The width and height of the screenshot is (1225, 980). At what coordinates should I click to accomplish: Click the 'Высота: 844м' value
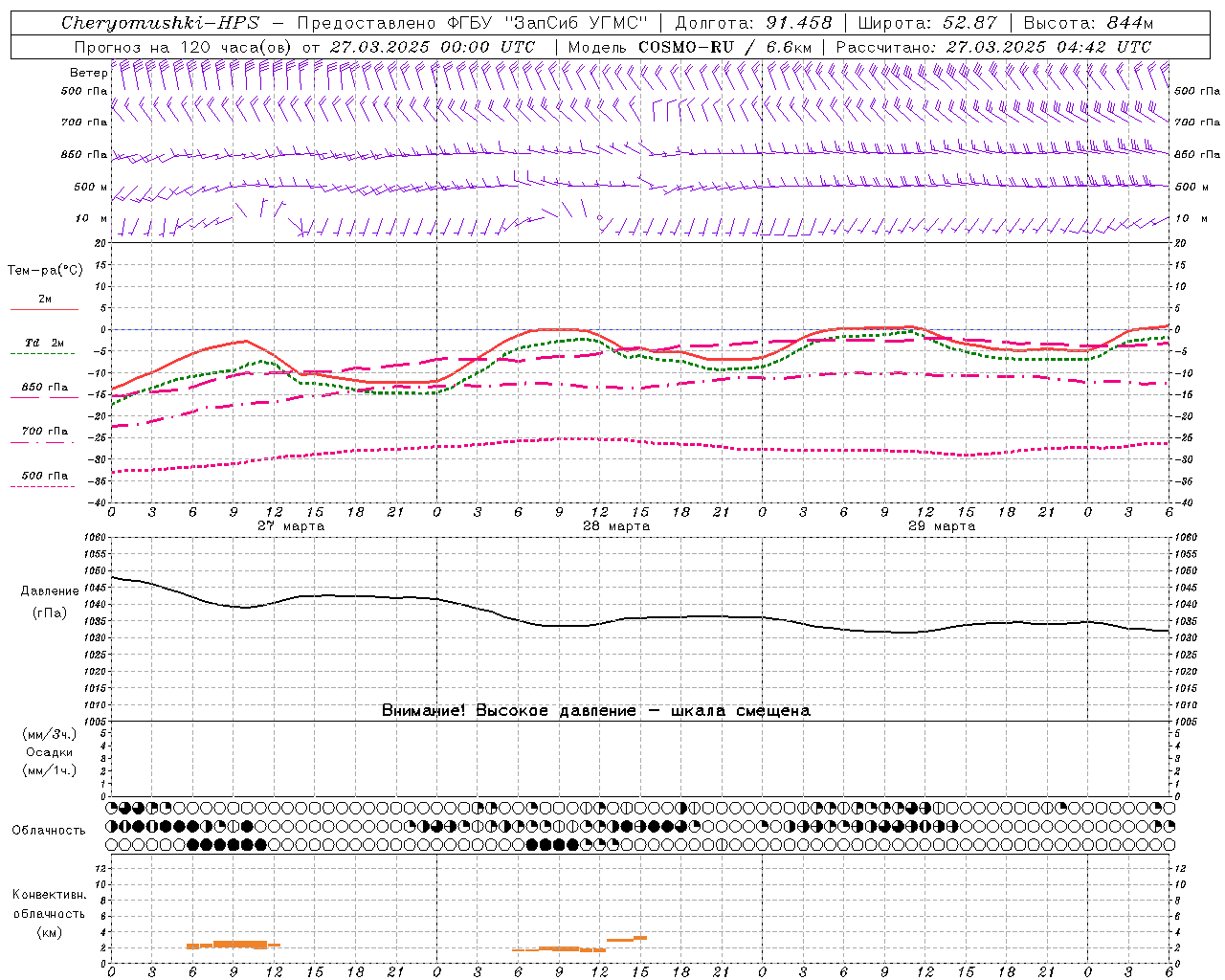click(x=1088, y=23)
